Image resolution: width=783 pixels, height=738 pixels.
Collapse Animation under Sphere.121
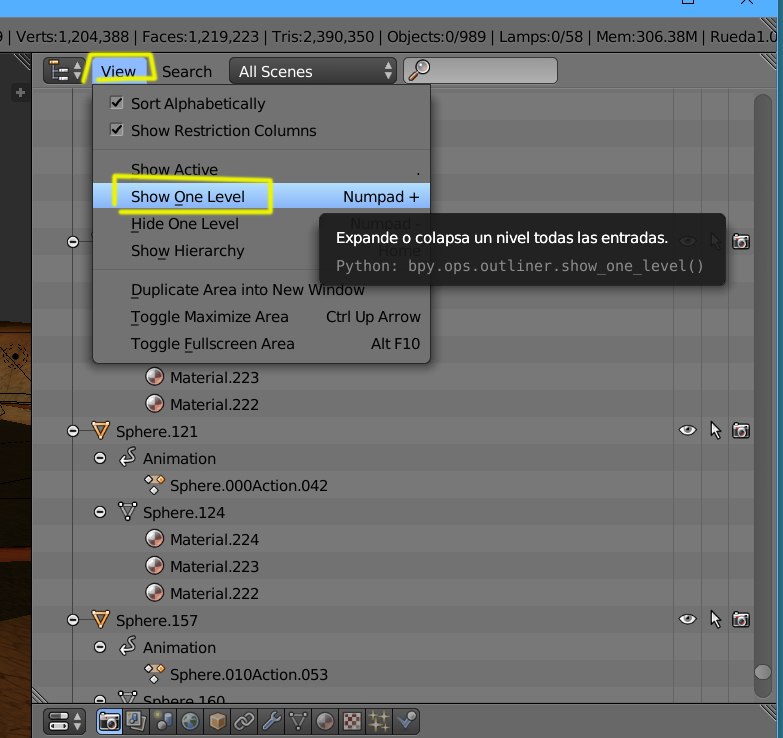point(100,458)
